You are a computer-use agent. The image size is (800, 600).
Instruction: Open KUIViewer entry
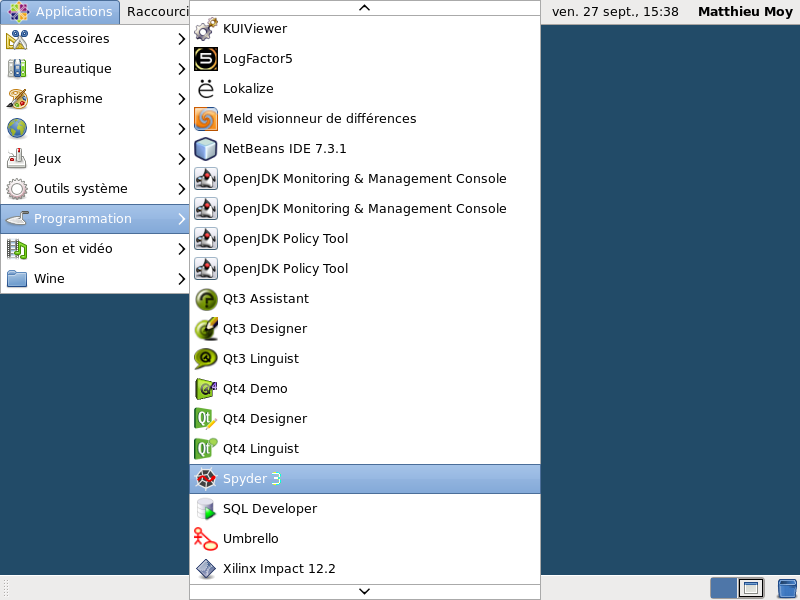[x=365, y=29]
